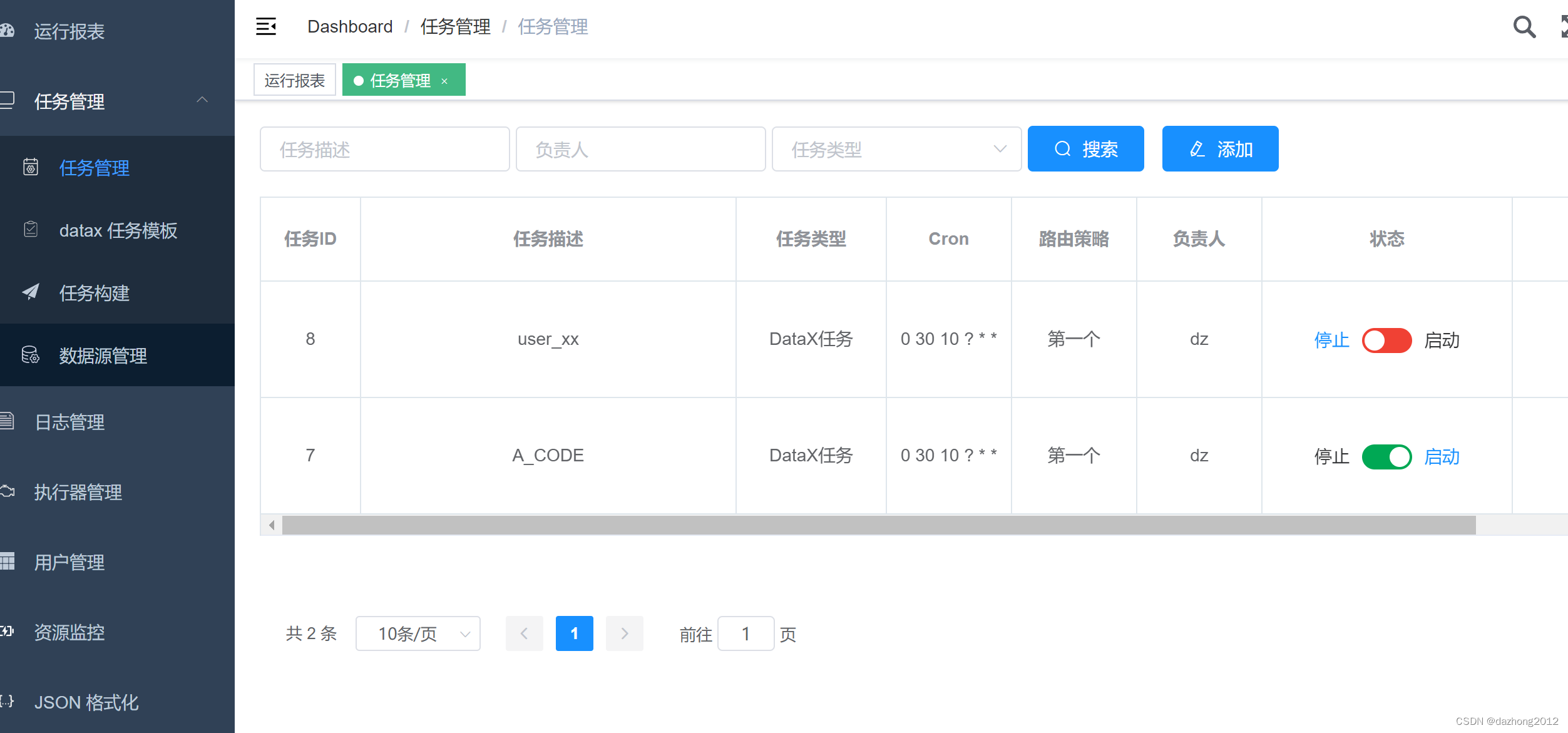The height and width of the screenshot is (733, 1568).
Task: Switch to the 运行报表 tab
Action: click(295, 79)
